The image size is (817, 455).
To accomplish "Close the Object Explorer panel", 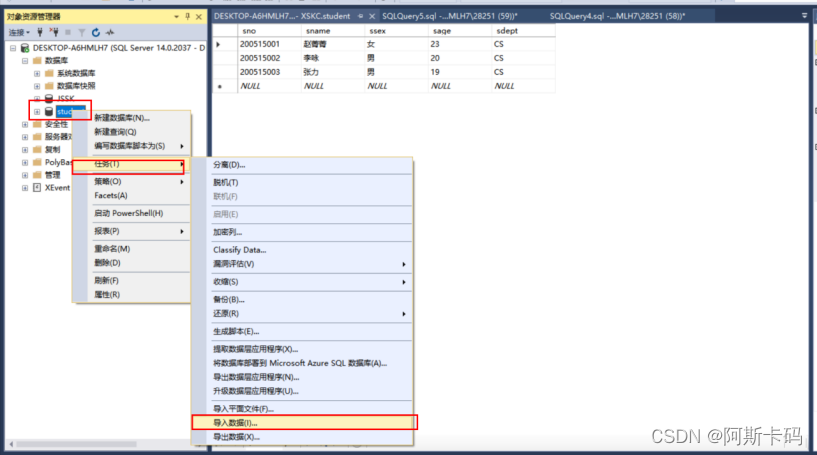I will click(199, 17).
